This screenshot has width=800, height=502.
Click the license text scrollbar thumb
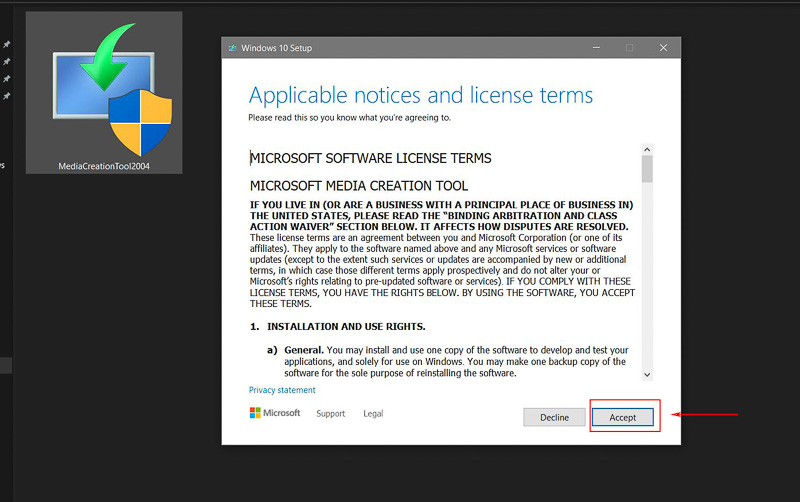[x=647, y=169]
